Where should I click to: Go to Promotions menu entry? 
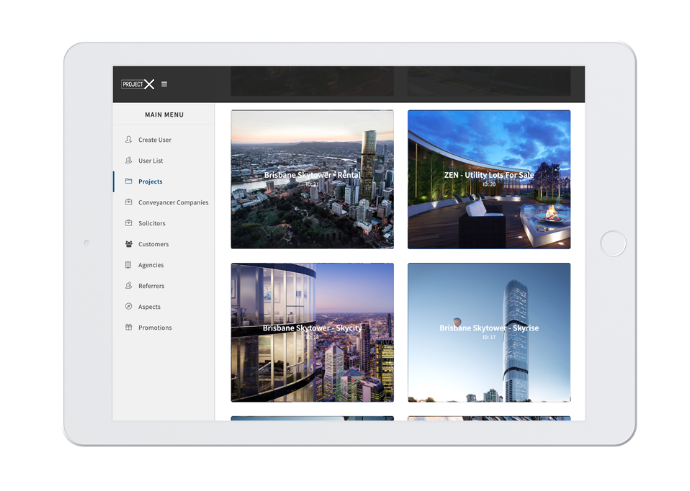pos(155,328)
